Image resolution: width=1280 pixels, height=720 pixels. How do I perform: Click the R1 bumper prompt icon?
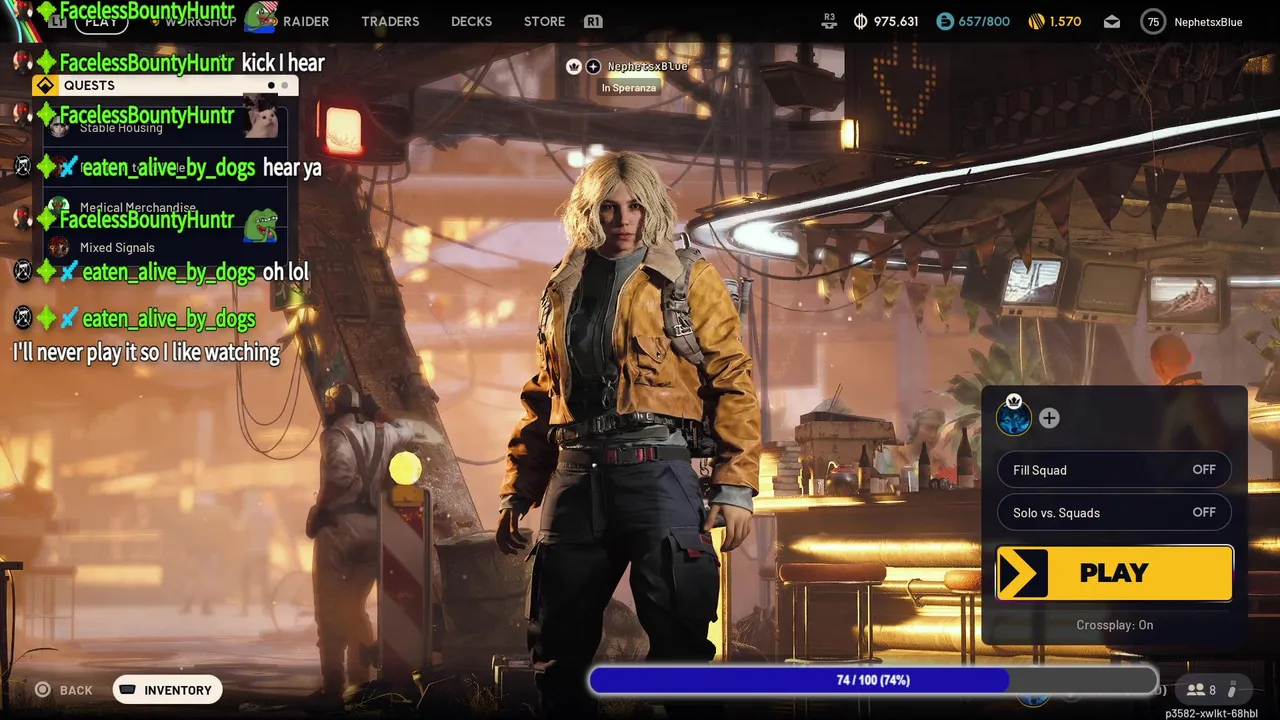[x=593, y=21]
